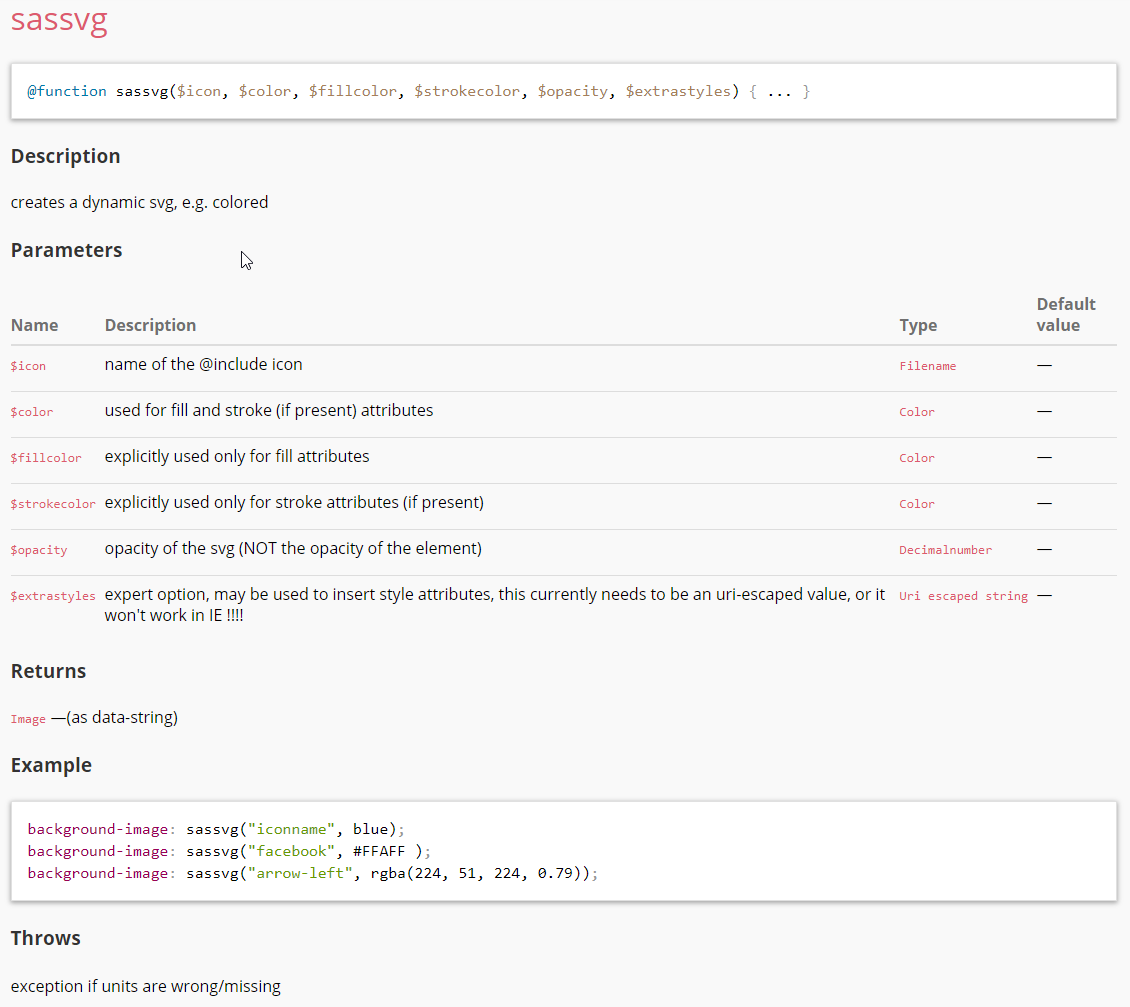Select the $color parameter name

click(32, 412)
